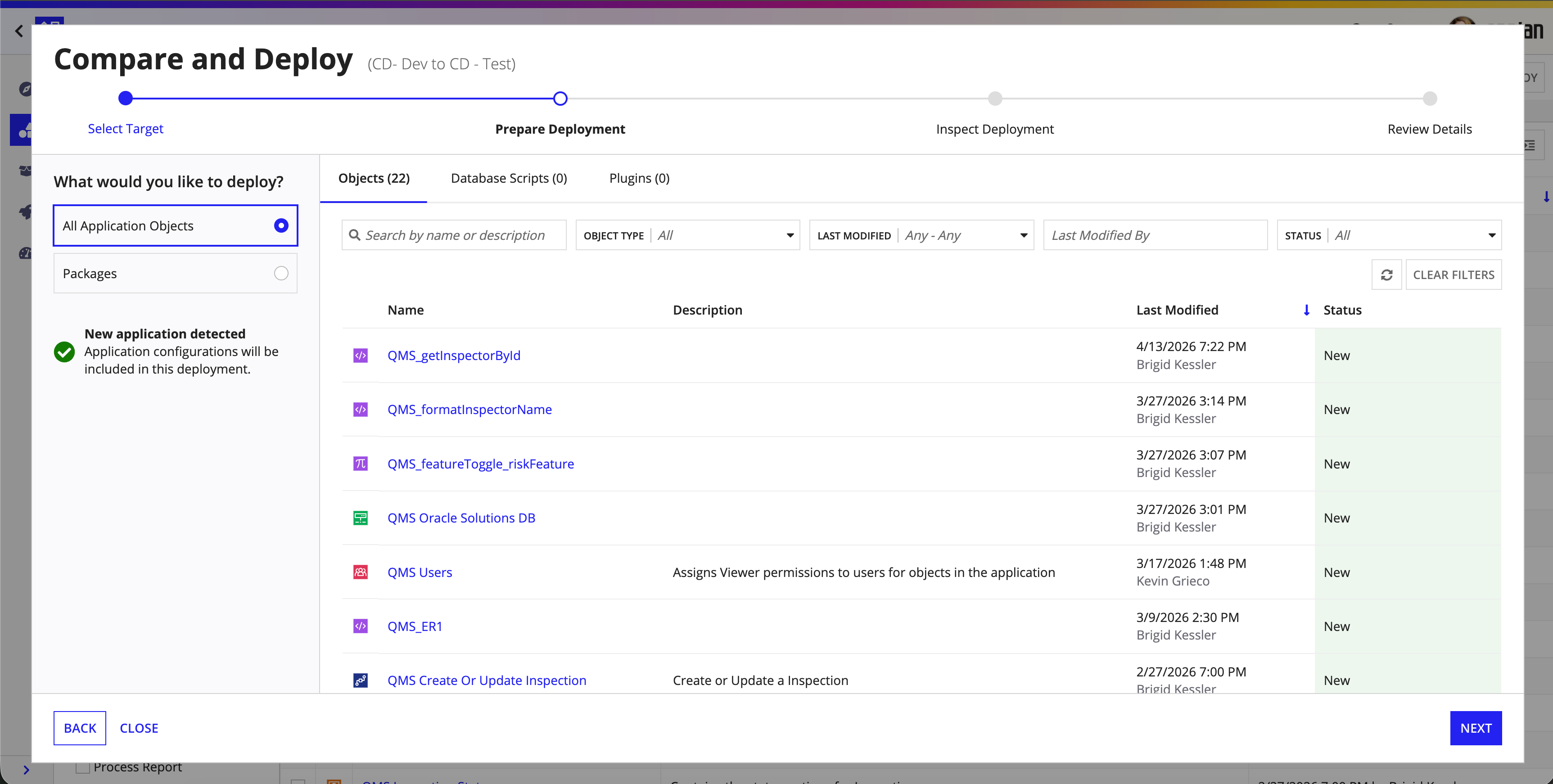Go to the Select Target step

126,129
